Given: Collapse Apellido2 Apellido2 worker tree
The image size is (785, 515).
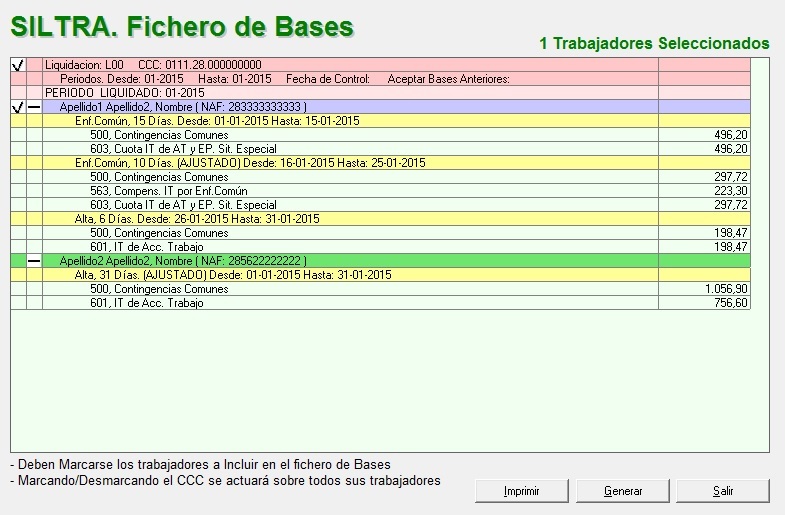Looking at the screenshot, I should click(34, 261).
